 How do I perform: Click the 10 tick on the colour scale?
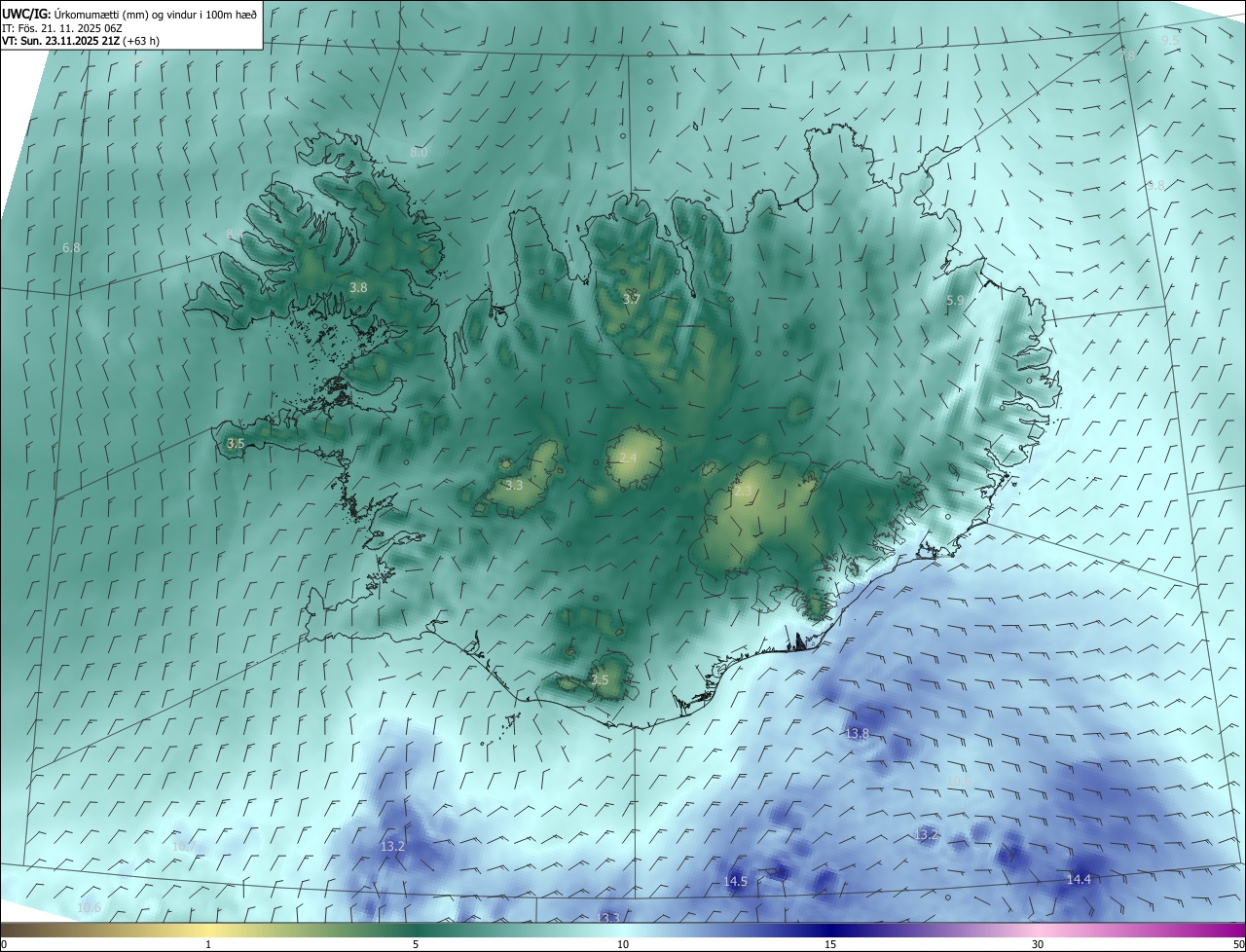click(x=623, y=944)
